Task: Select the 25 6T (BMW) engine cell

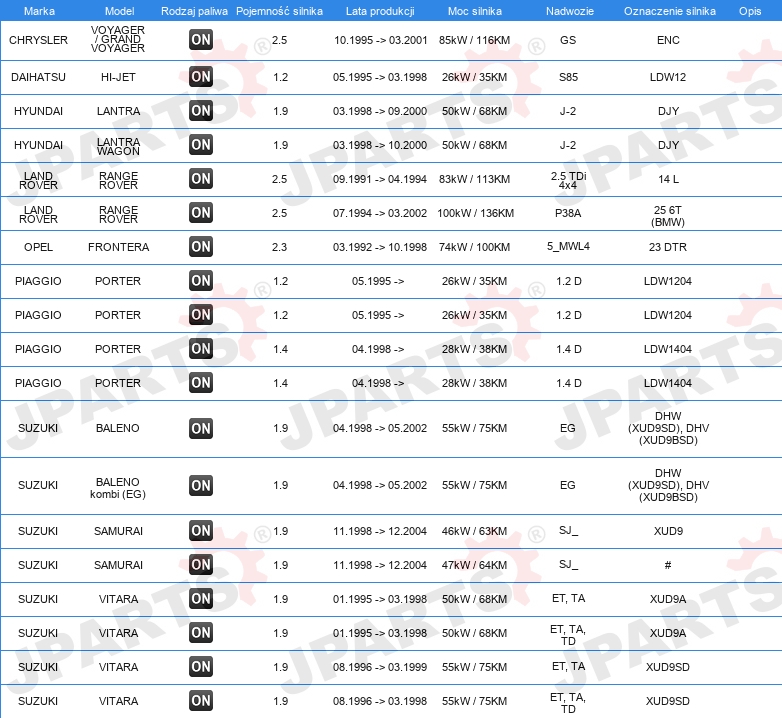Action: (x=668, y=216)
